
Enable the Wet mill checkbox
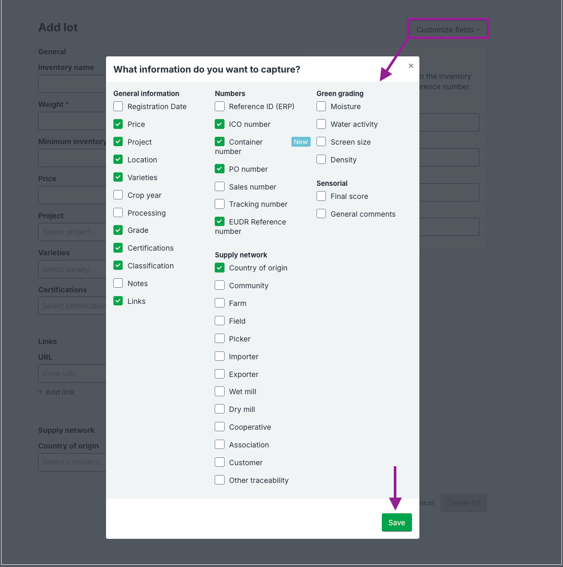point(219,392)
